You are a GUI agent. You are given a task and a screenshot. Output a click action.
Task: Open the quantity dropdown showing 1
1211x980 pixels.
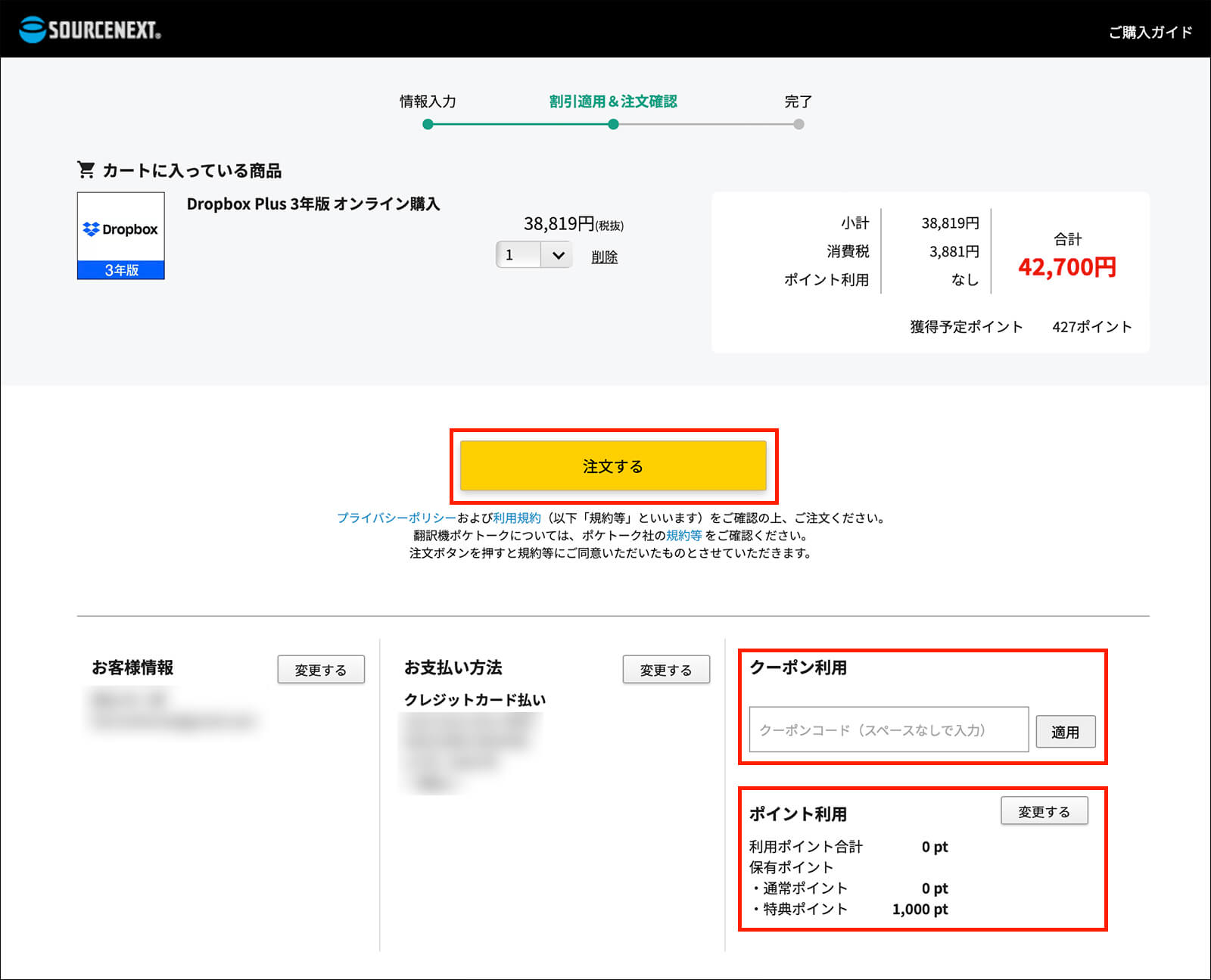coord(534,255)
